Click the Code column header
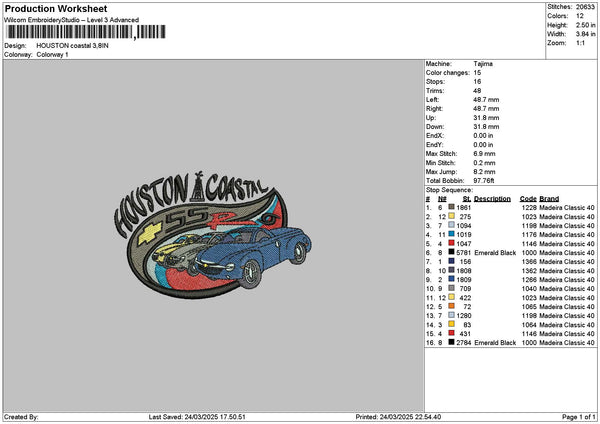This screenshot has width=600, height=424. 528,199
